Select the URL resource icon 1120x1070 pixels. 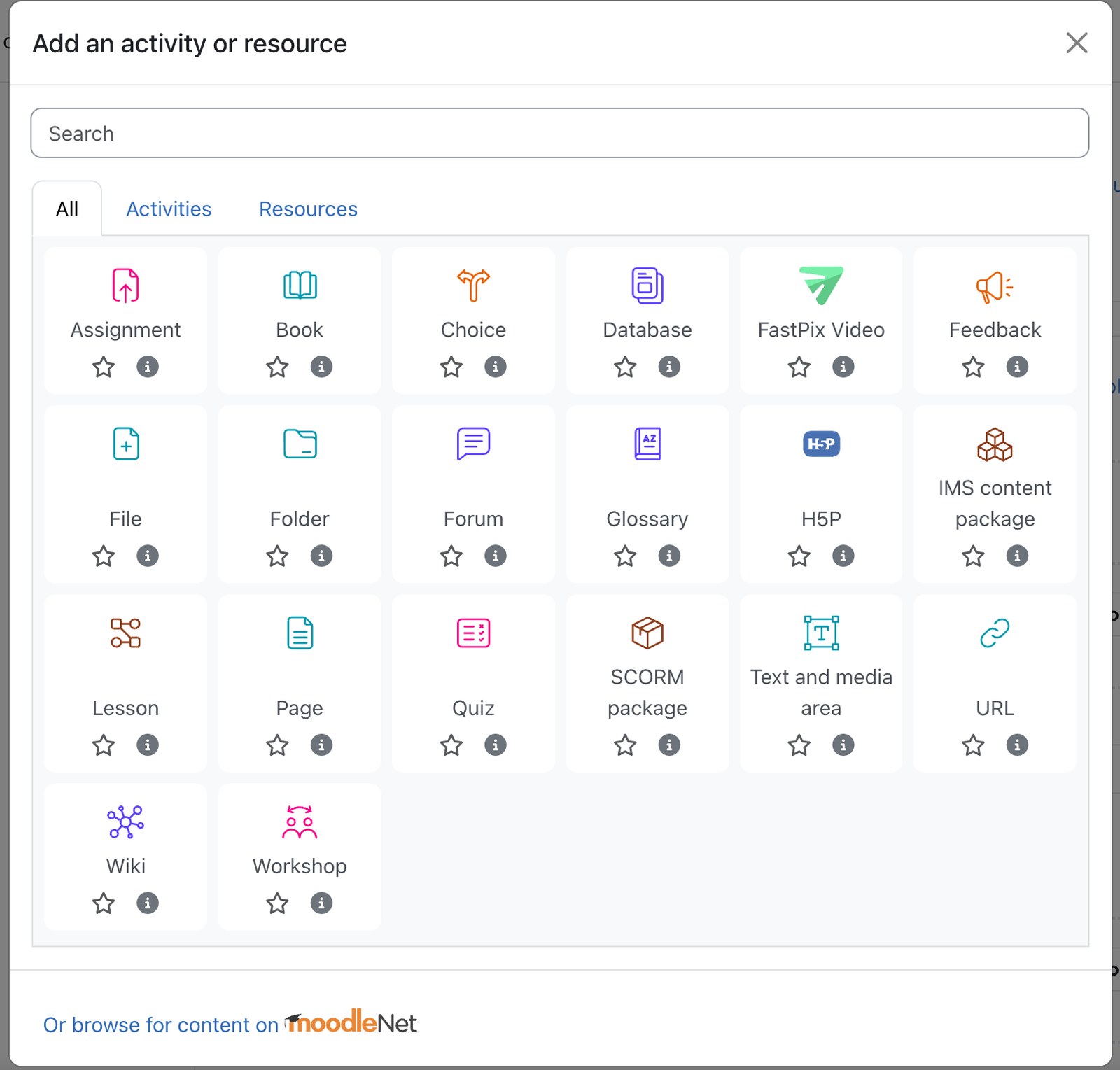pos(995,633)
